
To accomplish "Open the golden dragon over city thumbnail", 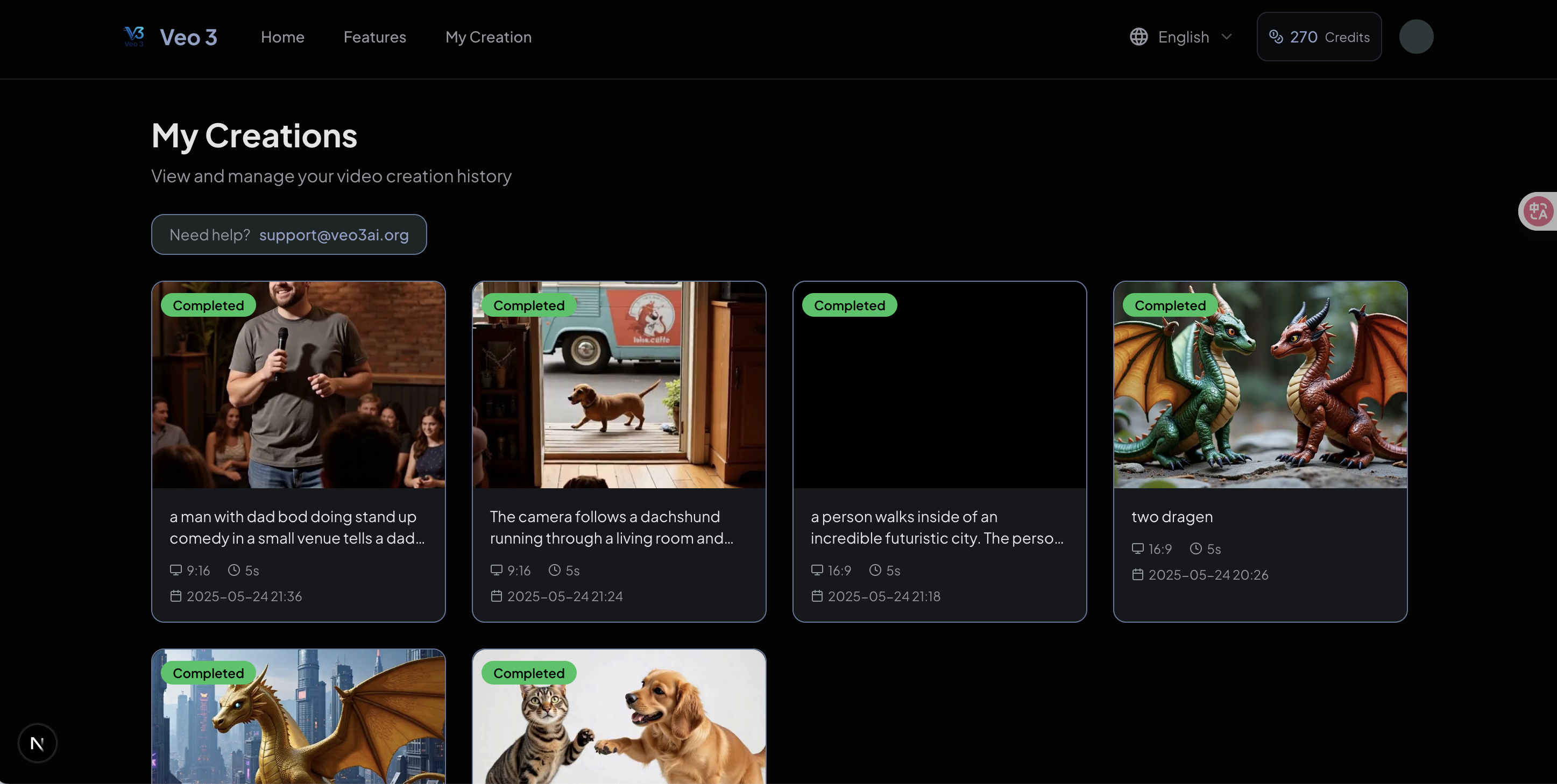I will point(299,717).
